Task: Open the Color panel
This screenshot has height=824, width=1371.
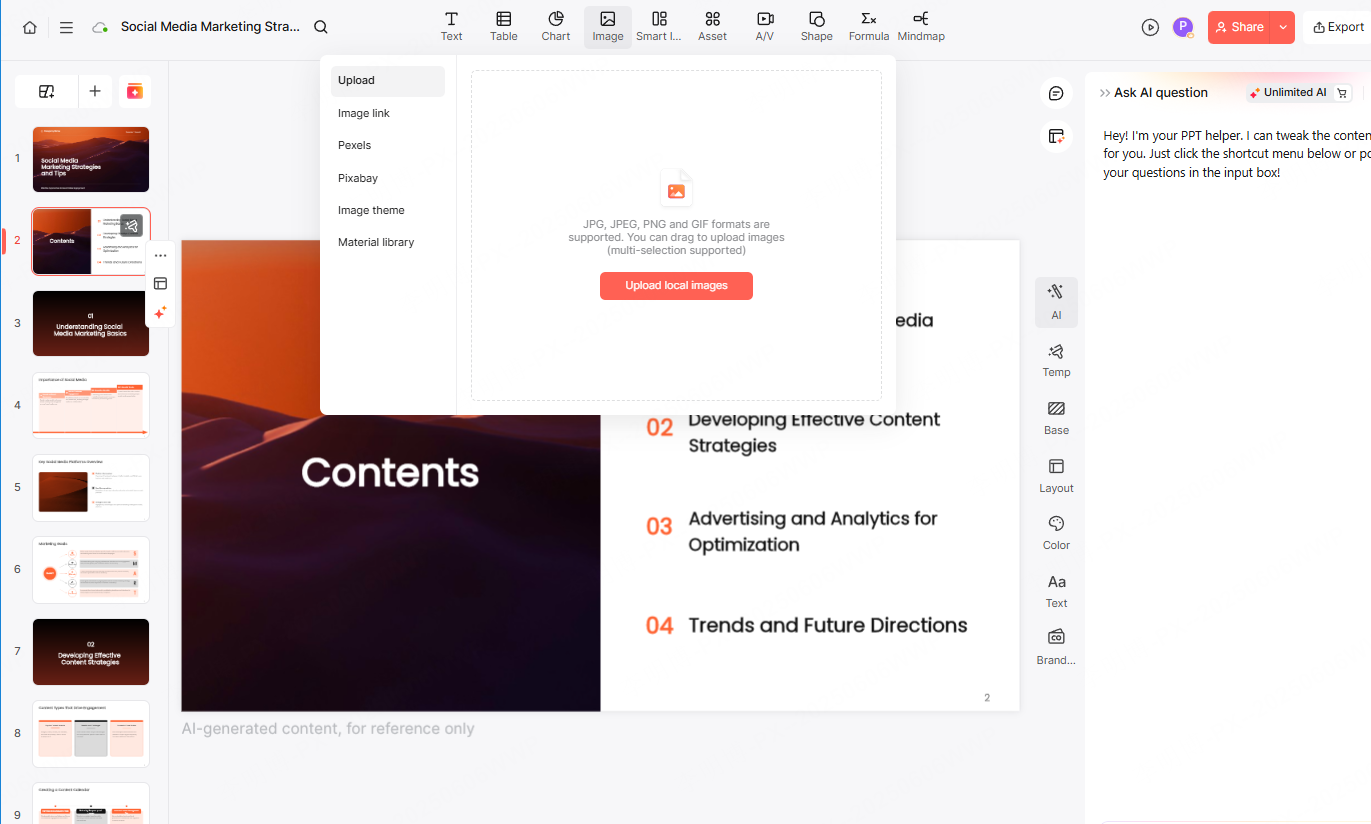Action: (x=1056, y=531)
